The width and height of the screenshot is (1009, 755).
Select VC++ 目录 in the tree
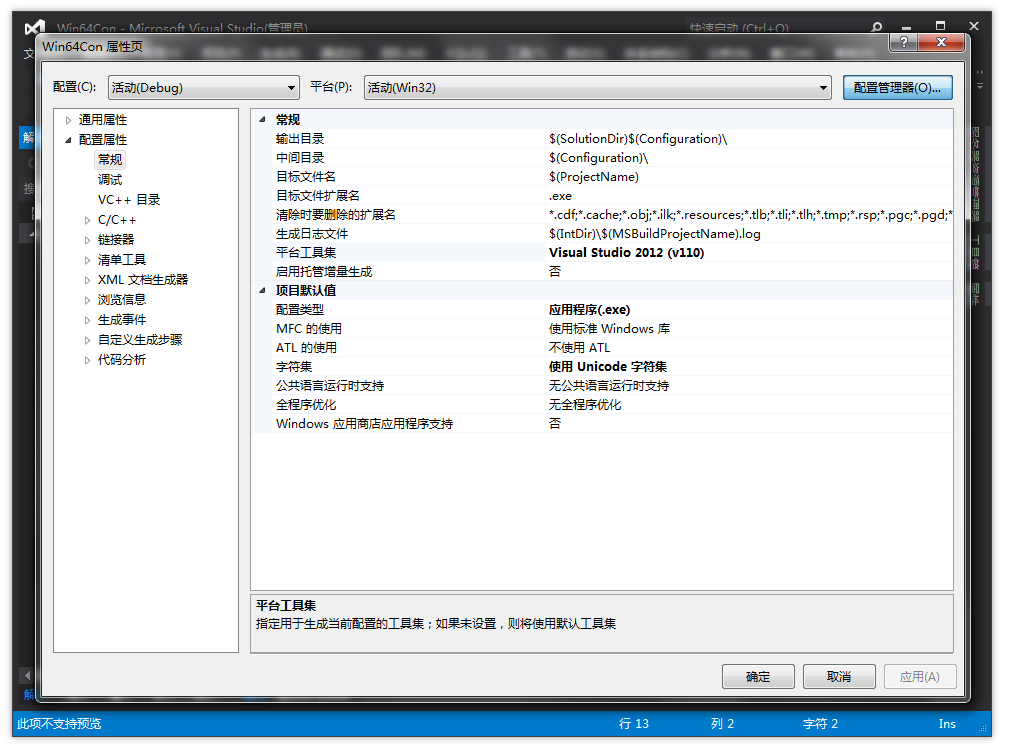[x=129, y=200]
